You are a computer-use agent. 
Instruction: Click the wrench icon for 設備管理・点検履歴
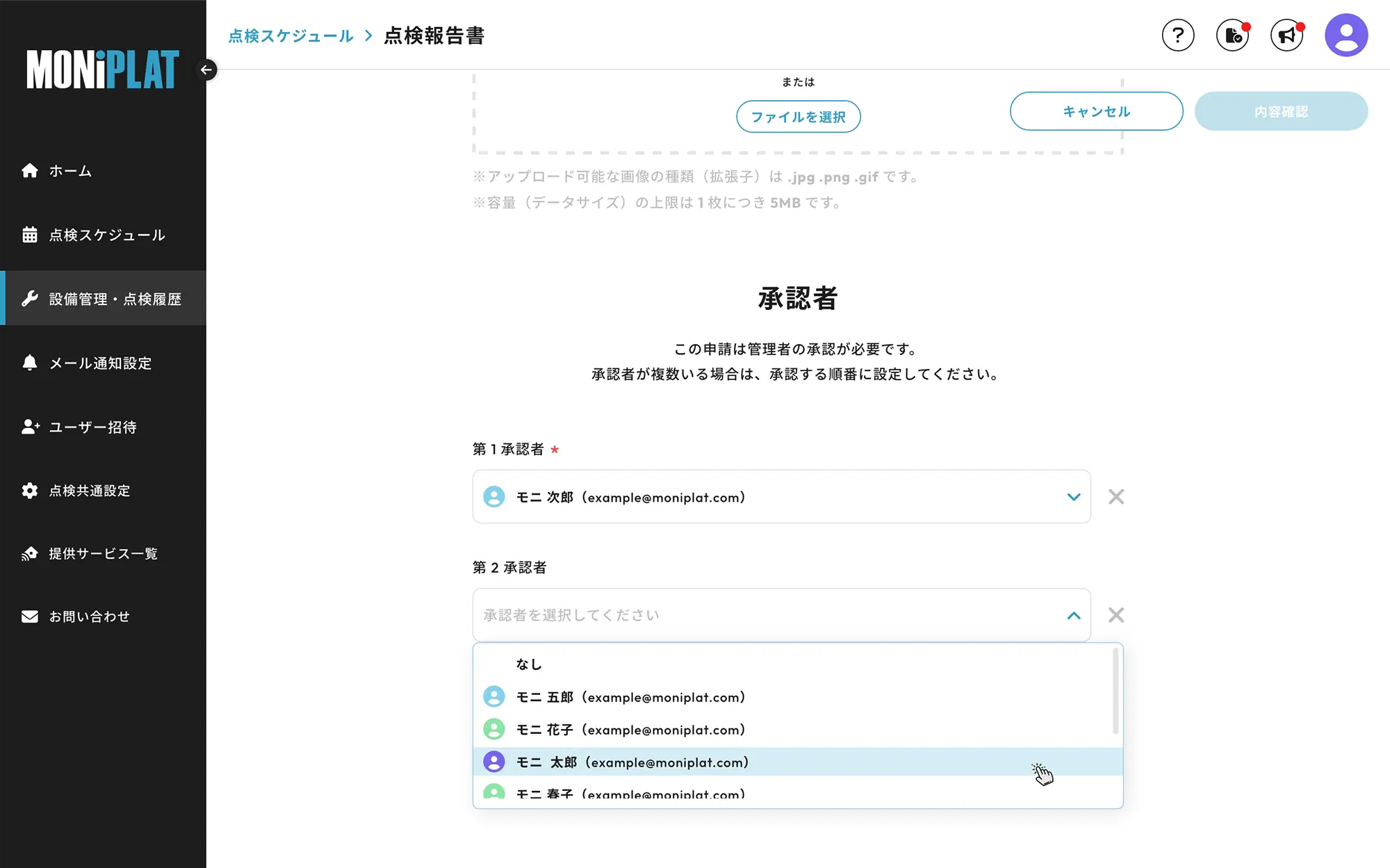click(30, 299)
